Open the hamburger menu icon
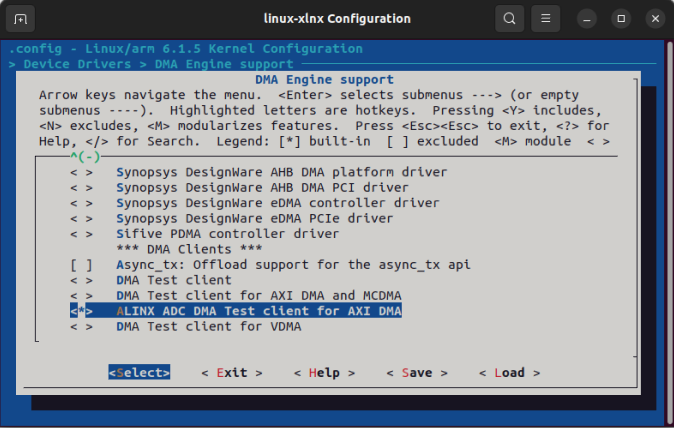The height and width of the screenshot is (428, 674). coord(545,18)
